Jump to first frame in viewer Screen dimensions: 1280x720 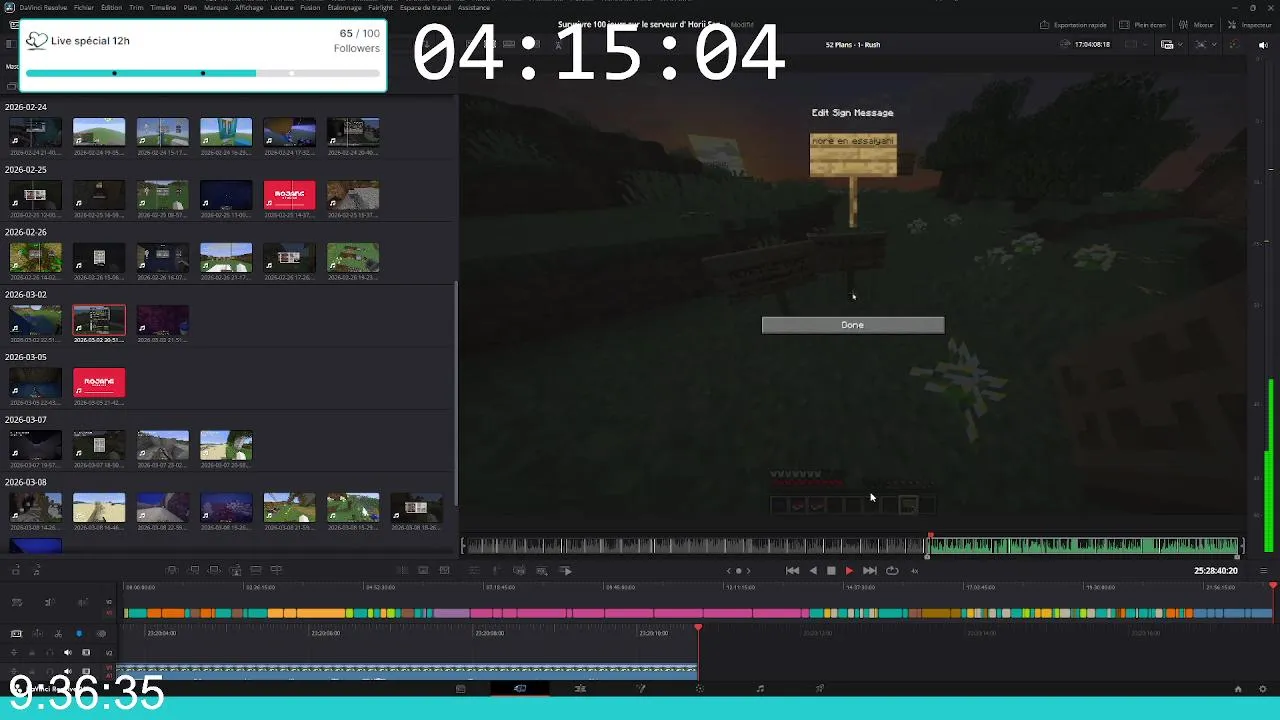[x=792, y=571]
